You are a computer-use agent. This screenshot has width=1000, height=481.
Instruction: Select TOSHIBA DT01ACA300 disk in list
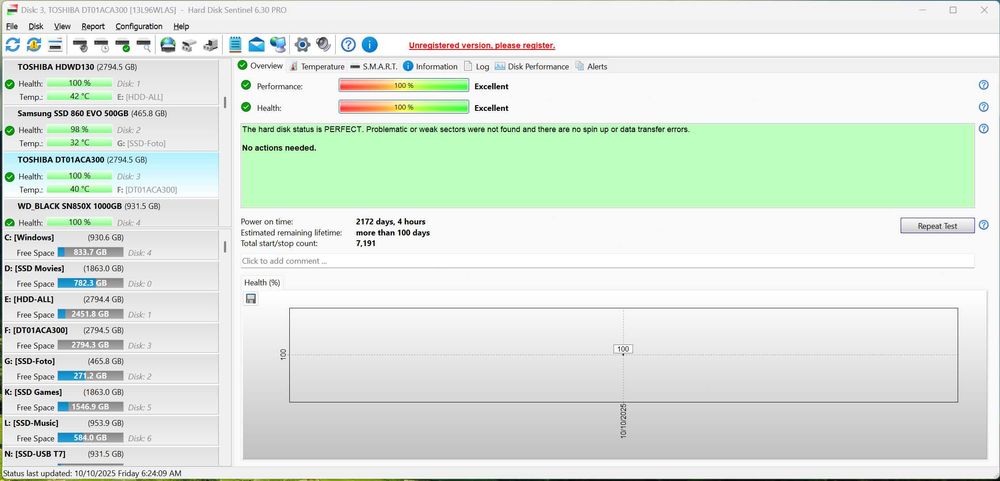click(x=111, y=175)
